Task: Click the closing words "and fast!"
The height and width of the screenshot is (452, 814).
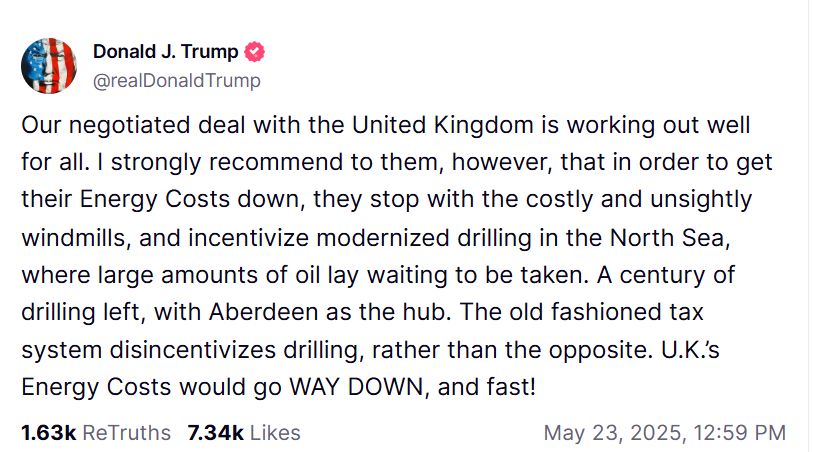Action: point(486,387)
